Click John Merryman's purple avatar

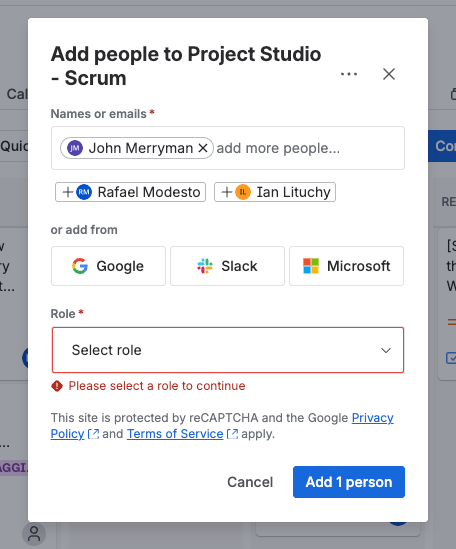coord(75,148)
